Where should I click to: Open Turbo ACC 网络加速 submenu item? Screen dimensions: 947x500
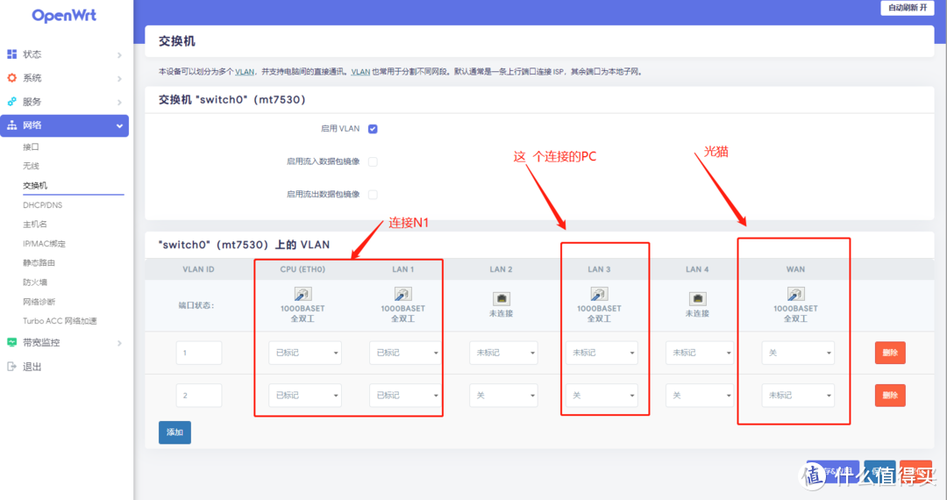pyautogui.click(x=60, y=321)
